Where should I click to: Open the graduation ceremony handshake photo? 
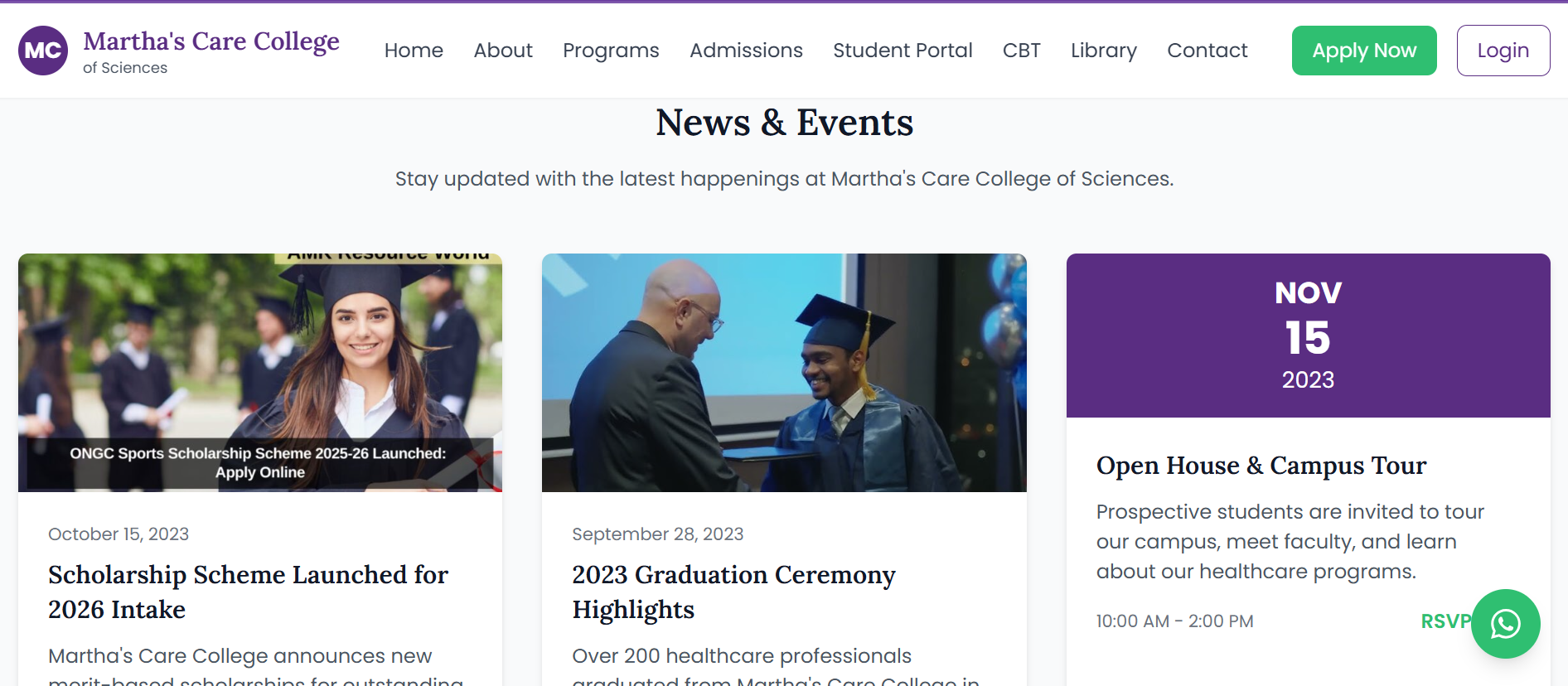[784, 372]
